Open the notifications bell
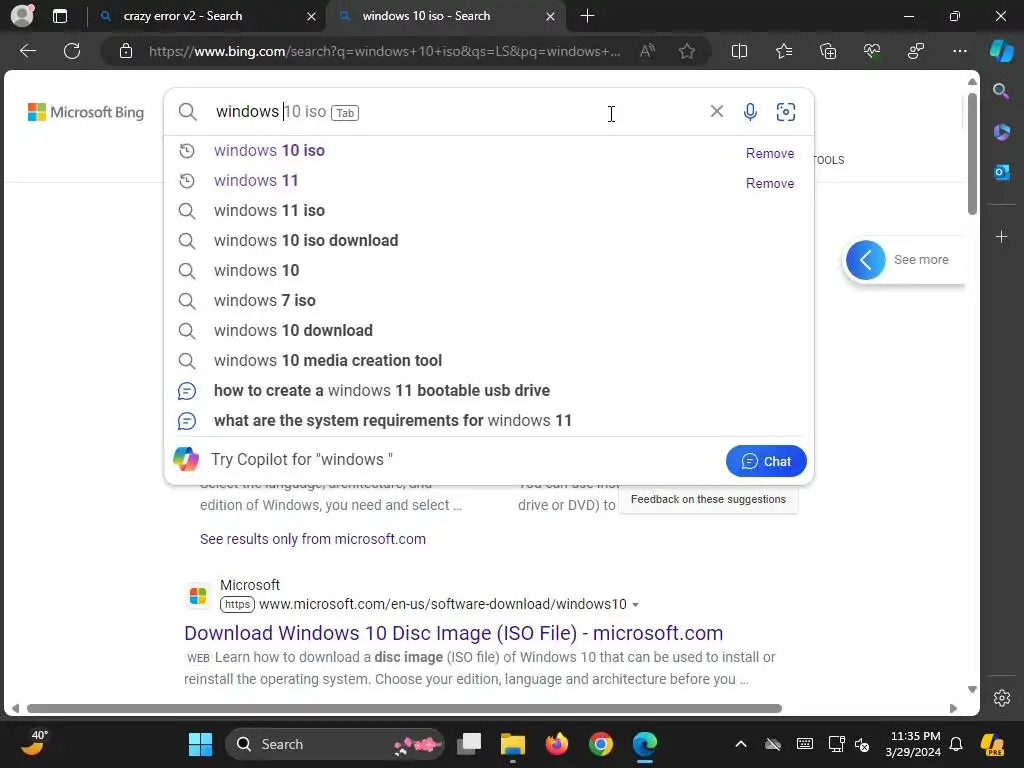This screenshot has width=1024, height=768. (x=956, y=744)
